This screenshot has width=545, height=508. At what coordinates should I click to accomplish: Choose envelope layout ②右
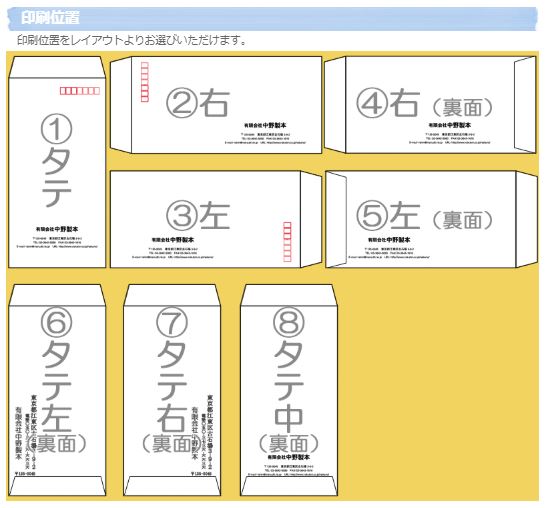click(216, 105)
